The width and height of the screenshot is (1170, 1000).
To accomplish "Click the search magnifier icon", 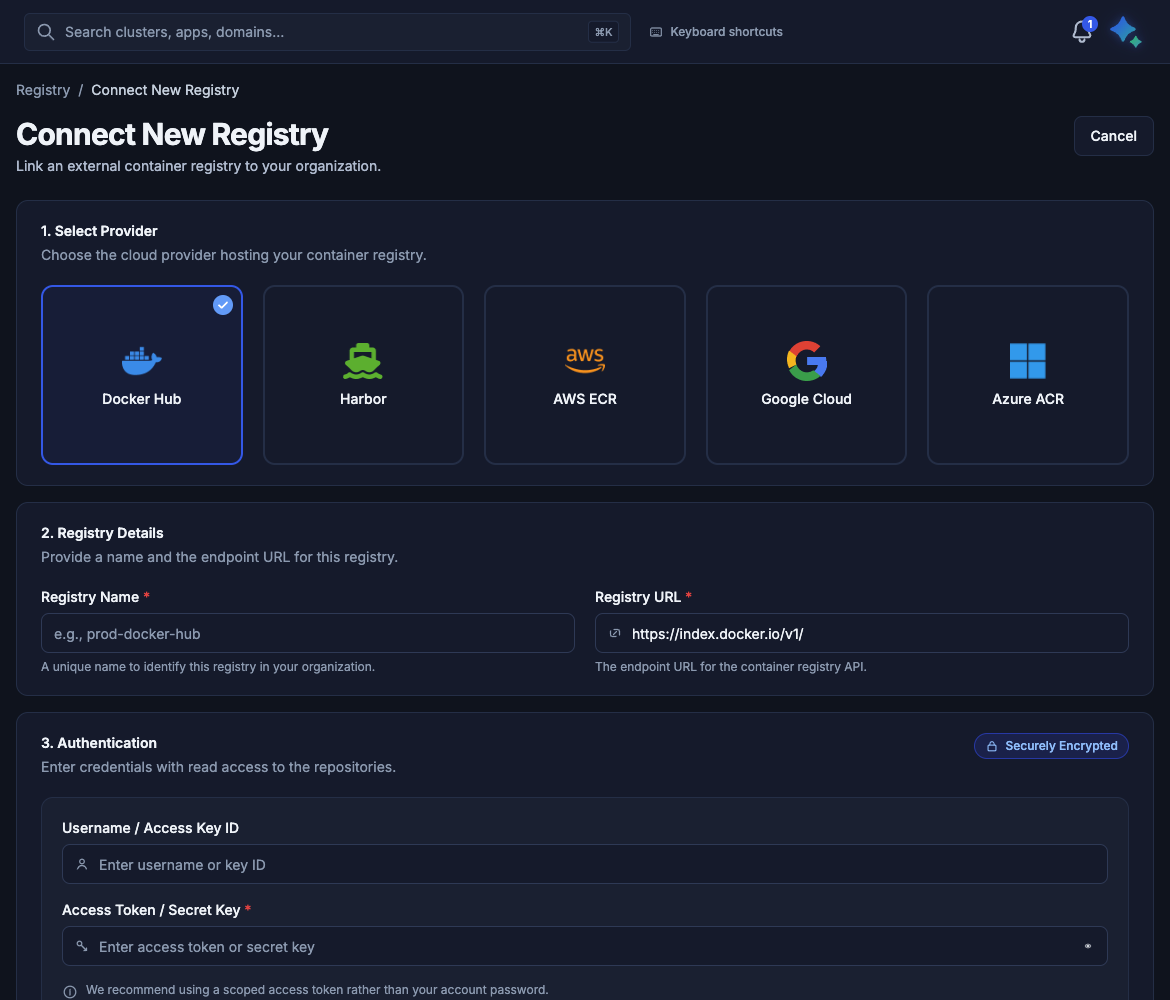I will [x=46, y=32].
